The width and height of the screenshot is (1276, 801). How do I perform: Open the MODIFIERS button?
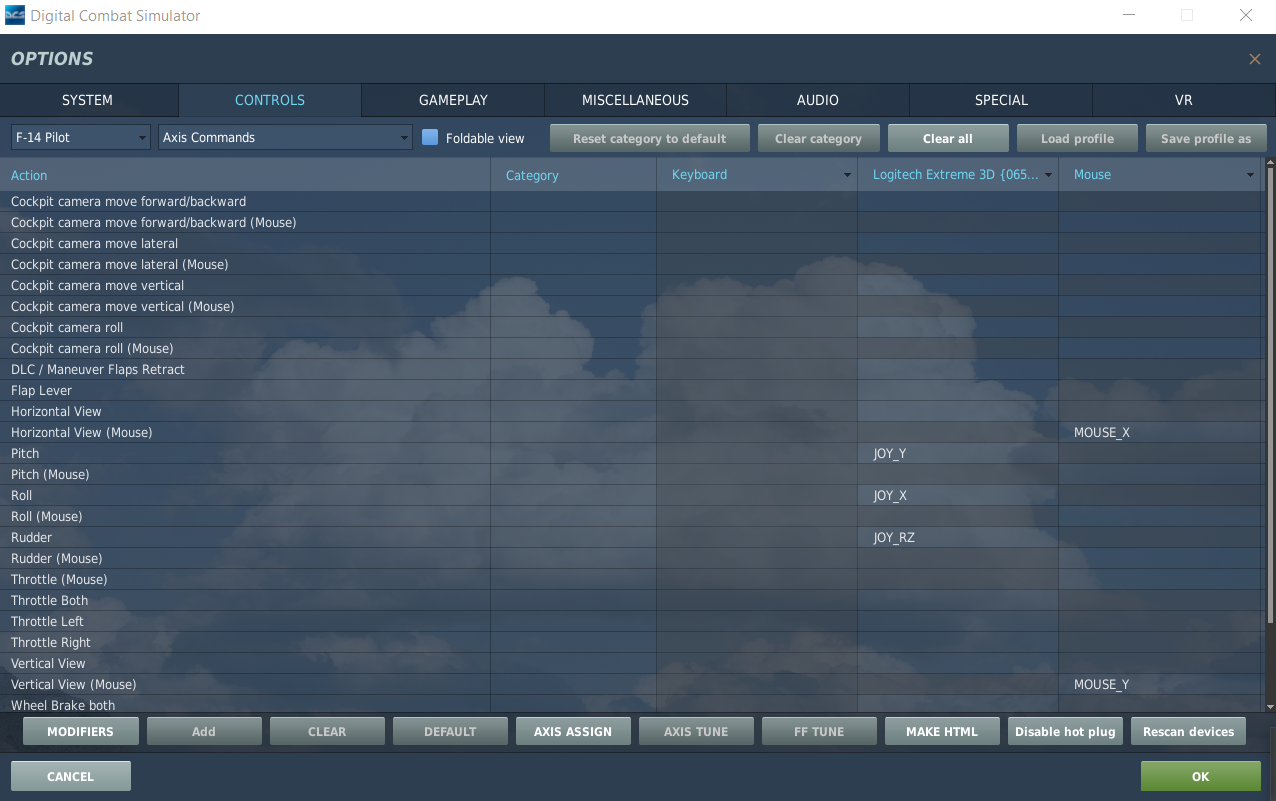pyautogui.click(x=80, y=731)
